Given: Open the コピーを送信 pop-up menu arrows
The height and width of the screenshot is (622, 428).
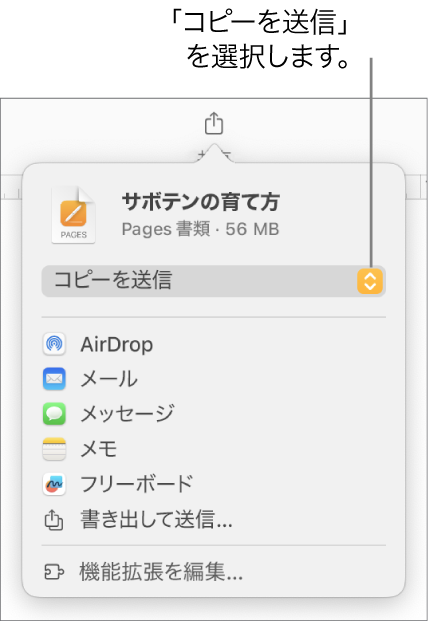Looking at the screenshot, I should (370, 281).
